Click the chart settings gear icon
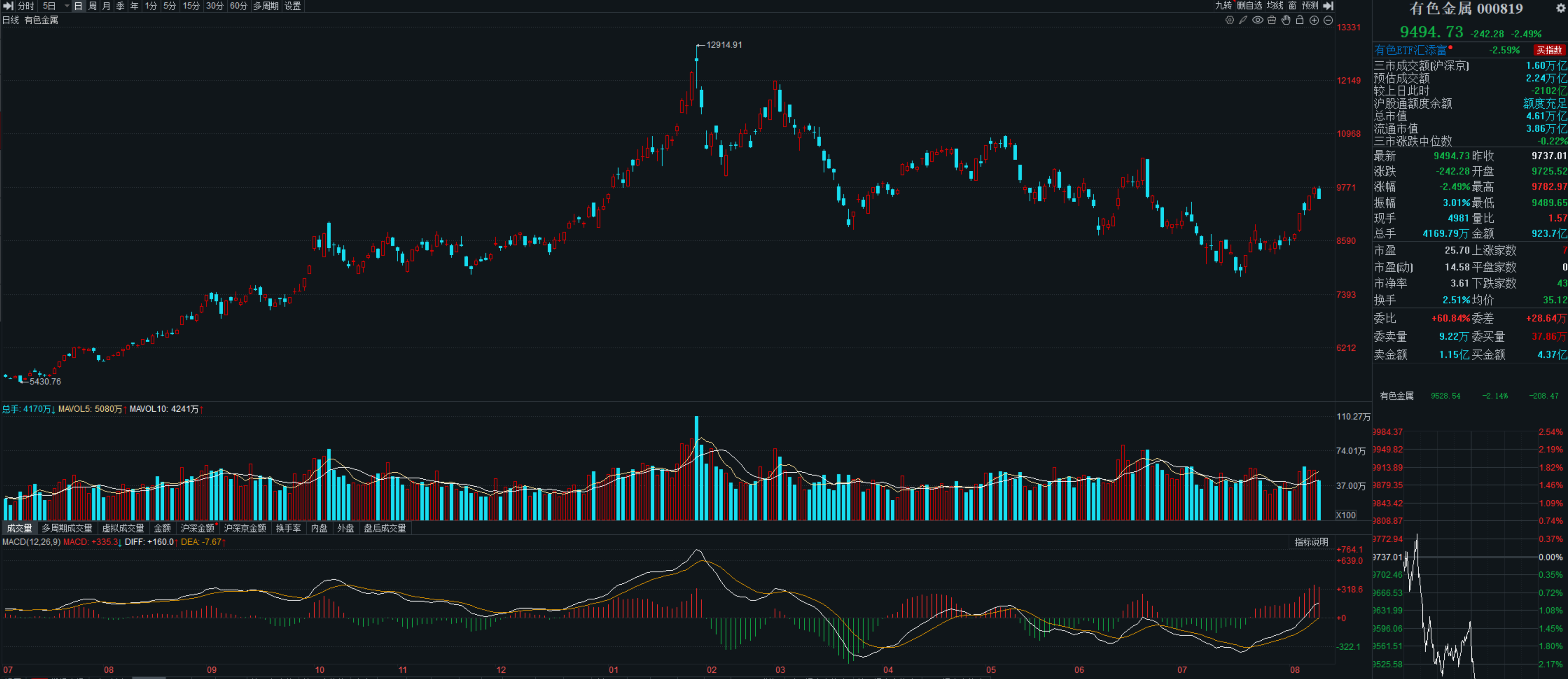 click(x=1230, y=20)
